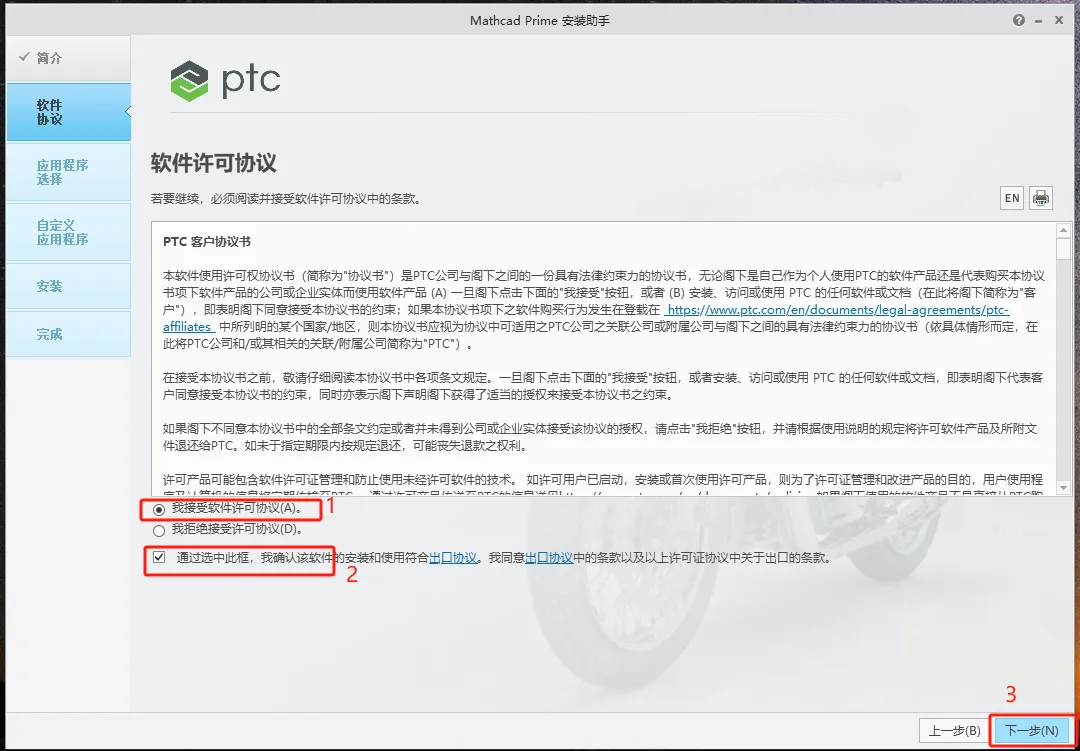Click 下一步(N) button
The height and width of the screenshot is (751, 1080).
[x=1031, y=730]
